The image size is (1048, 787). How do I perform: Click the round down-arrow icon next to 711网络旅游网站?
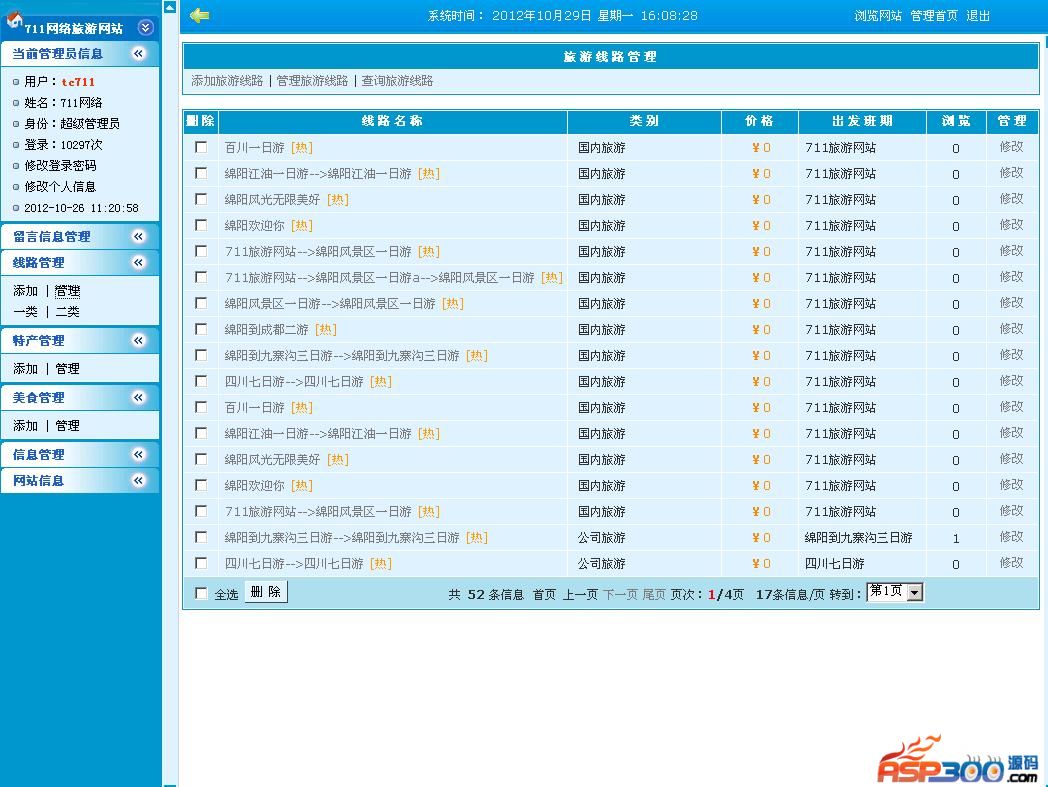click(145, 27)
